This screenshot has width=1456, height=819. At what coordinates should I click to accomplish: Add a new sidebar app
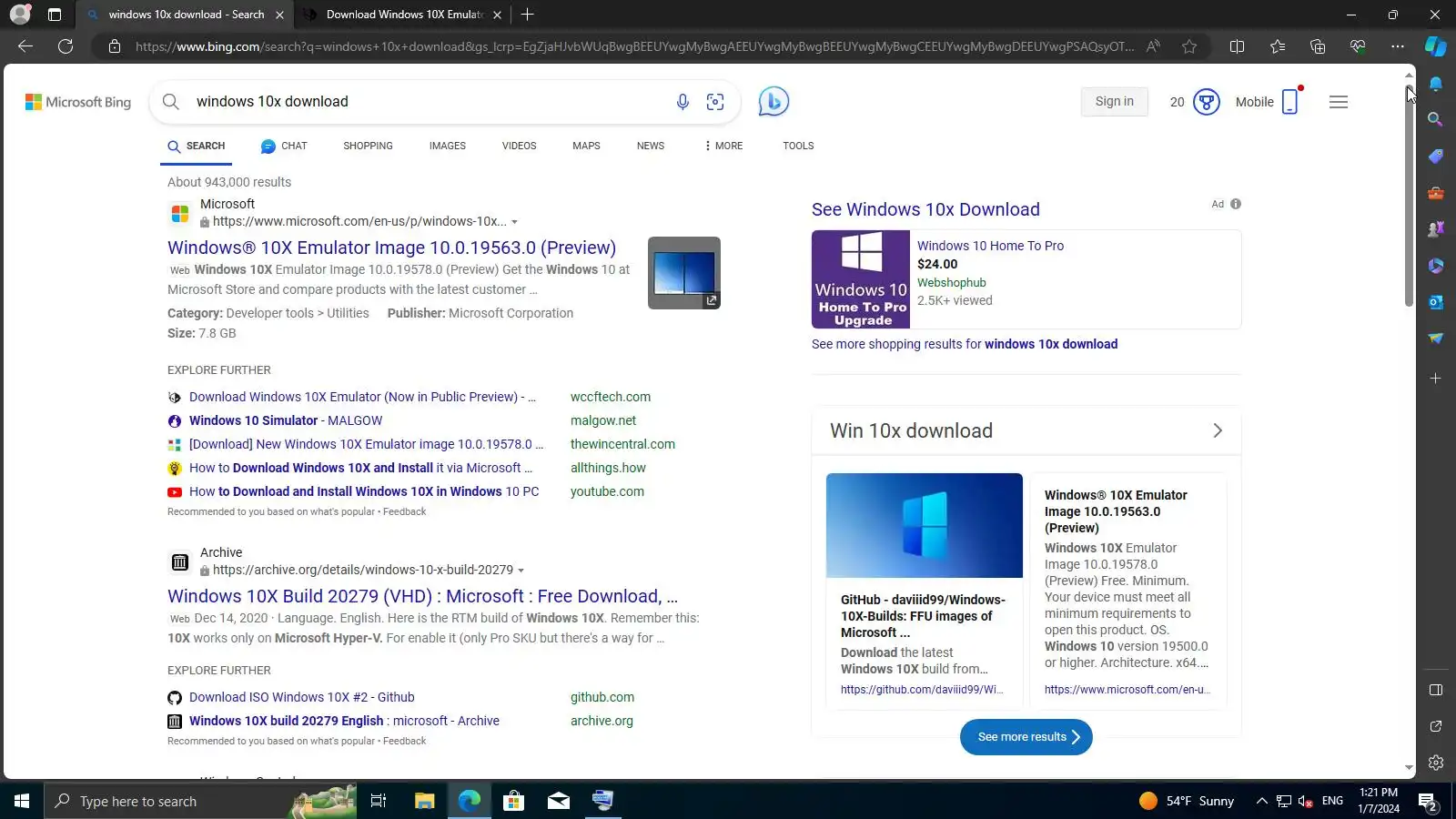click(1436, 378)
